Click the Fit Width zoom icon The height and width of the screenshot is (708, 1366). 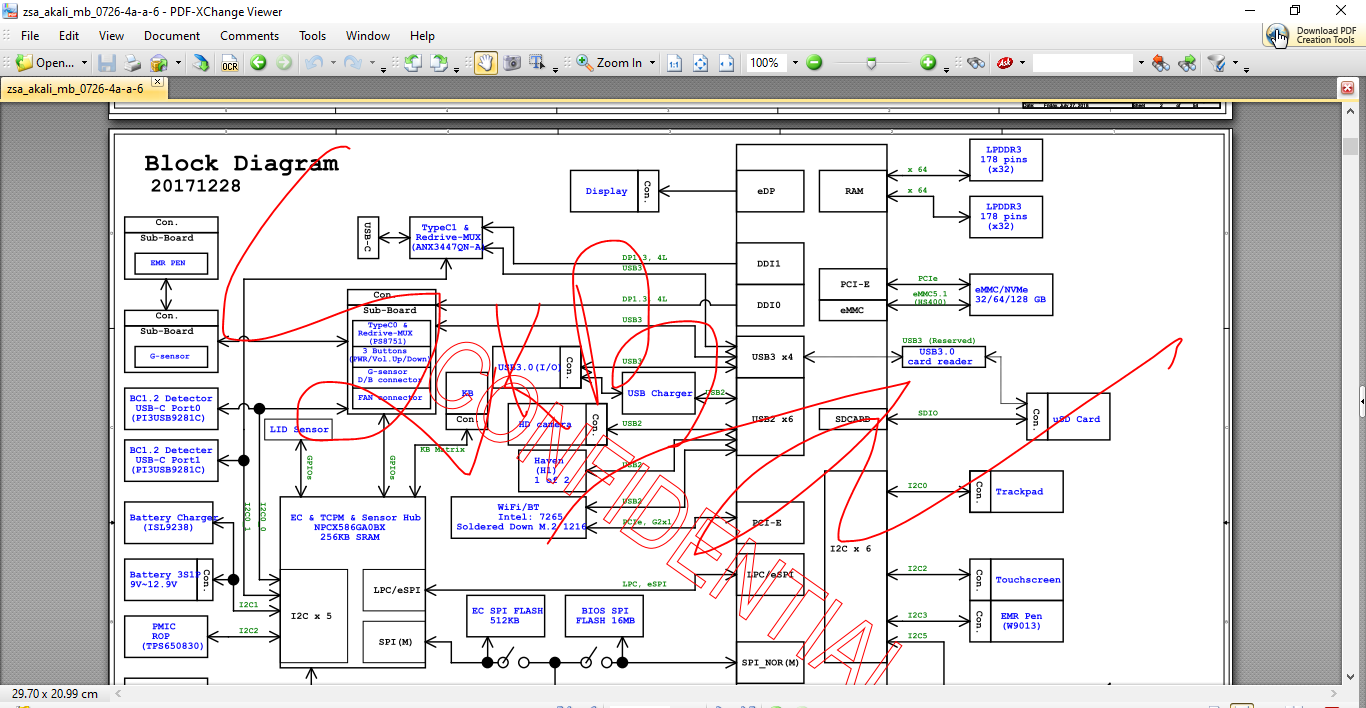pos(727,63)
